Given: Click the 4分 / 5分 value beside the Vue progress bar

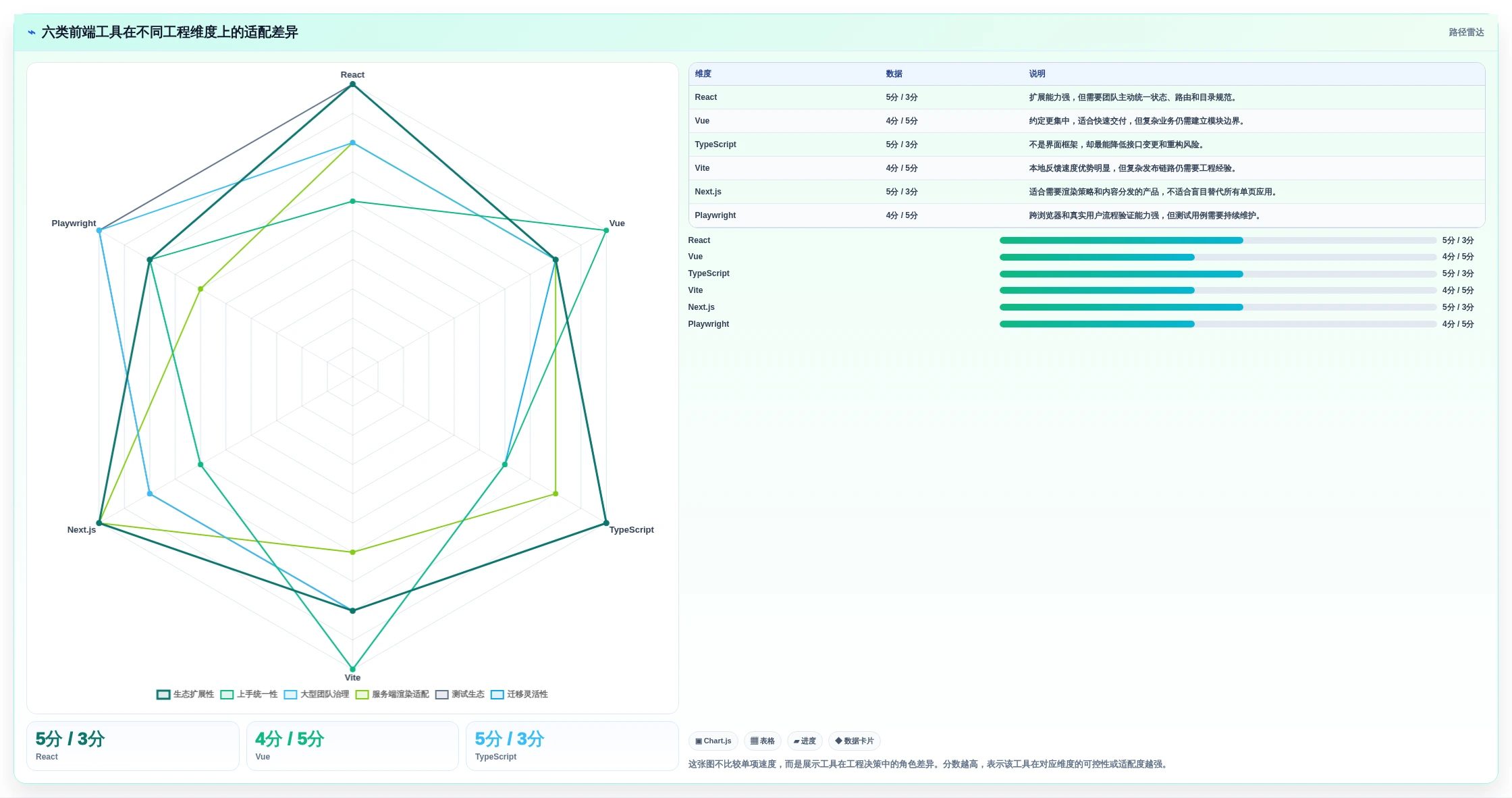Looking at the screenshot, I should 1458,257.
